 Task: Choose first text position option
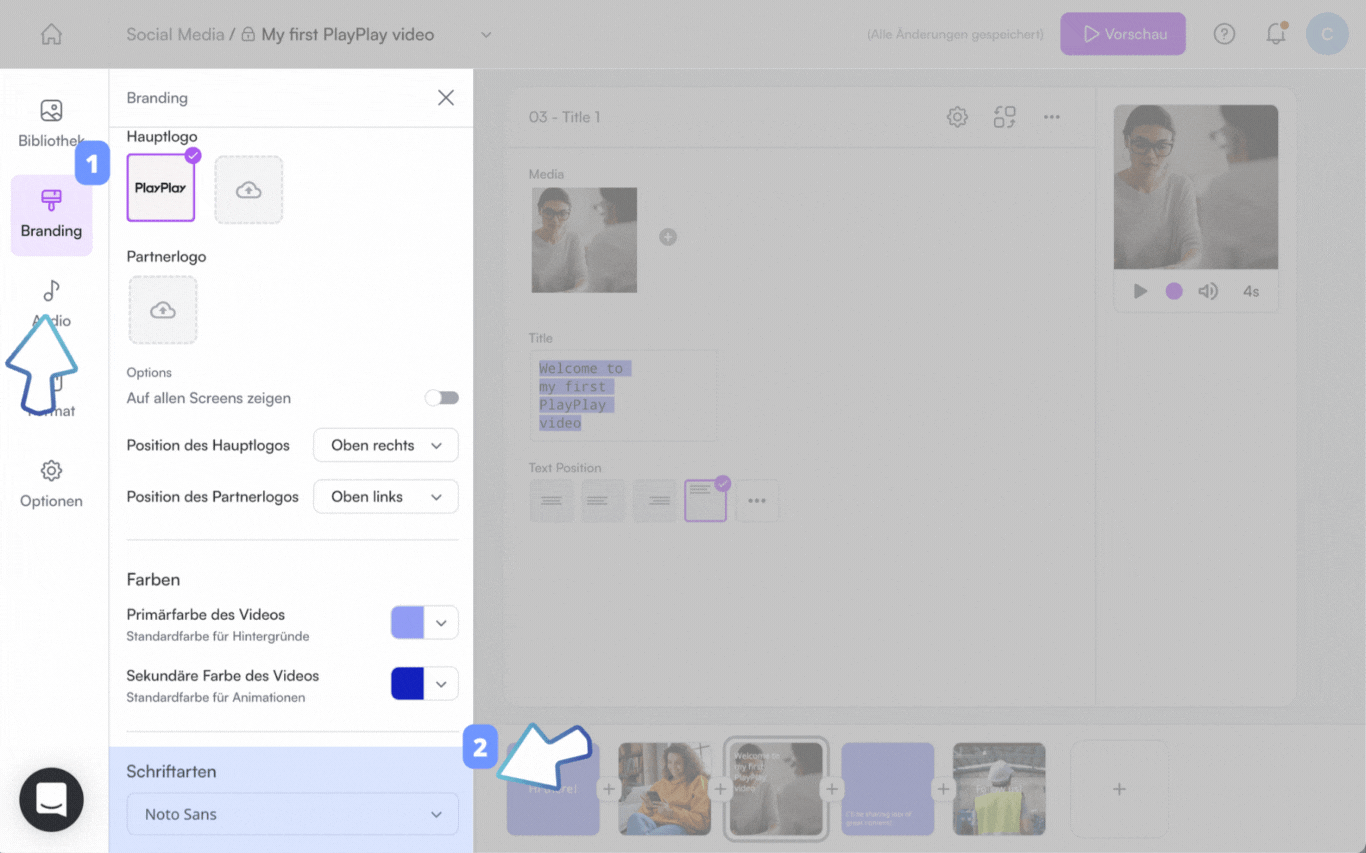point(552,501)
